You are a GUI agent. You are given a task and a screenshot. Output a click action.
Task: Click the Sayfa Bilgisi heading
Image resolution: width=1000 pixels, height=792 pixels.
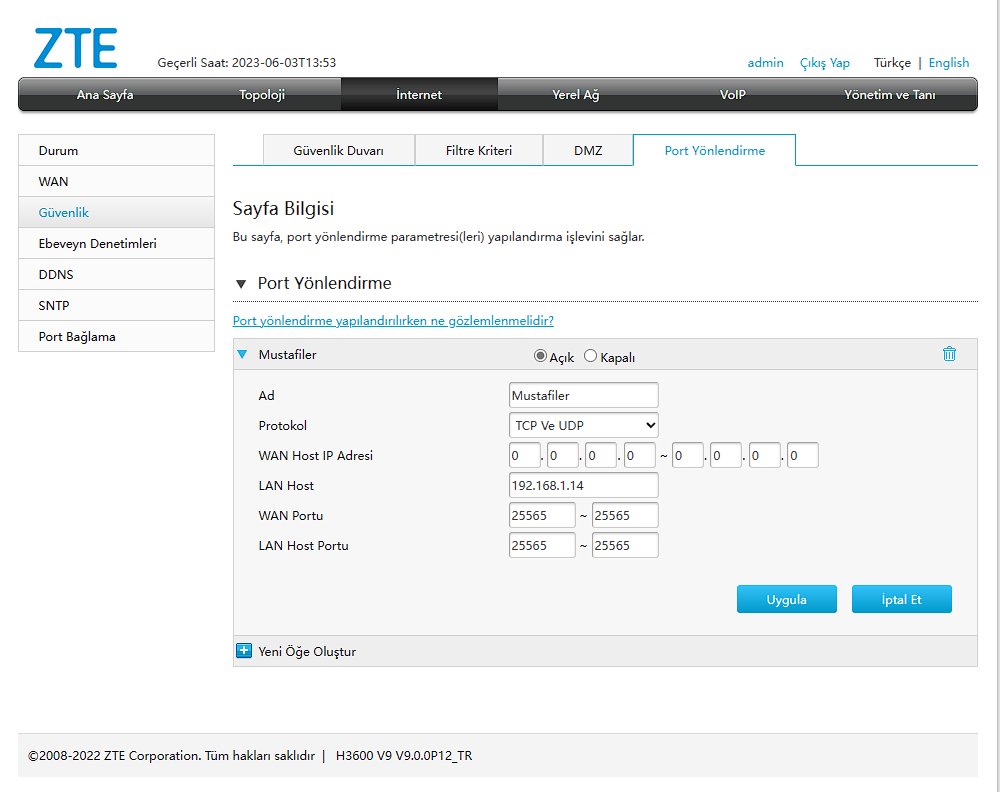tap(283, 209)
